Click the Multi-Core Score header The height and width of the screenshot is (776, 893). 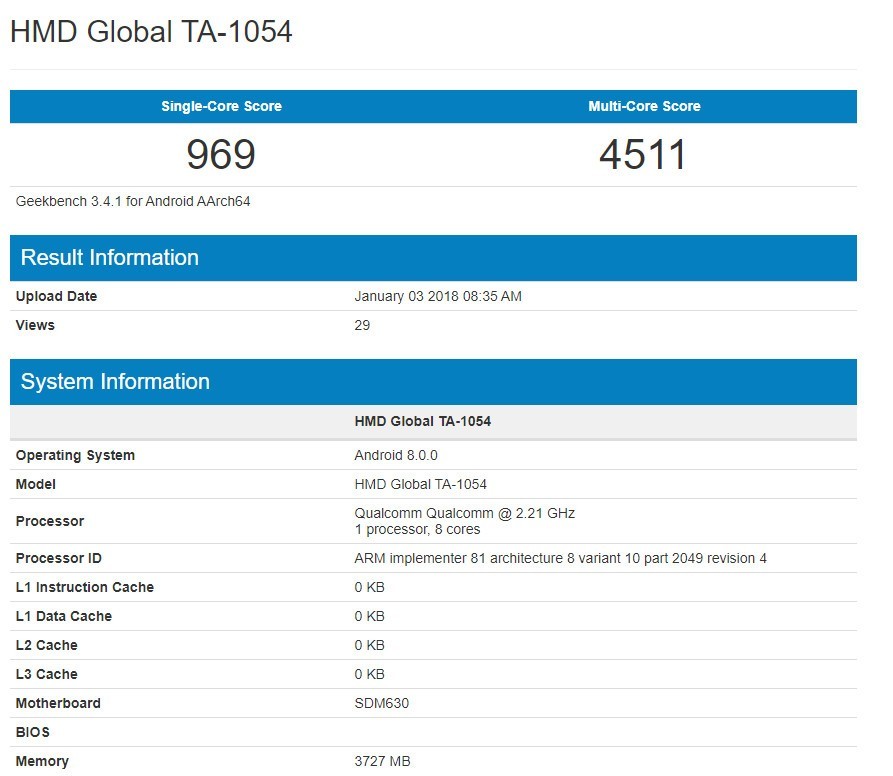[644, 106]
